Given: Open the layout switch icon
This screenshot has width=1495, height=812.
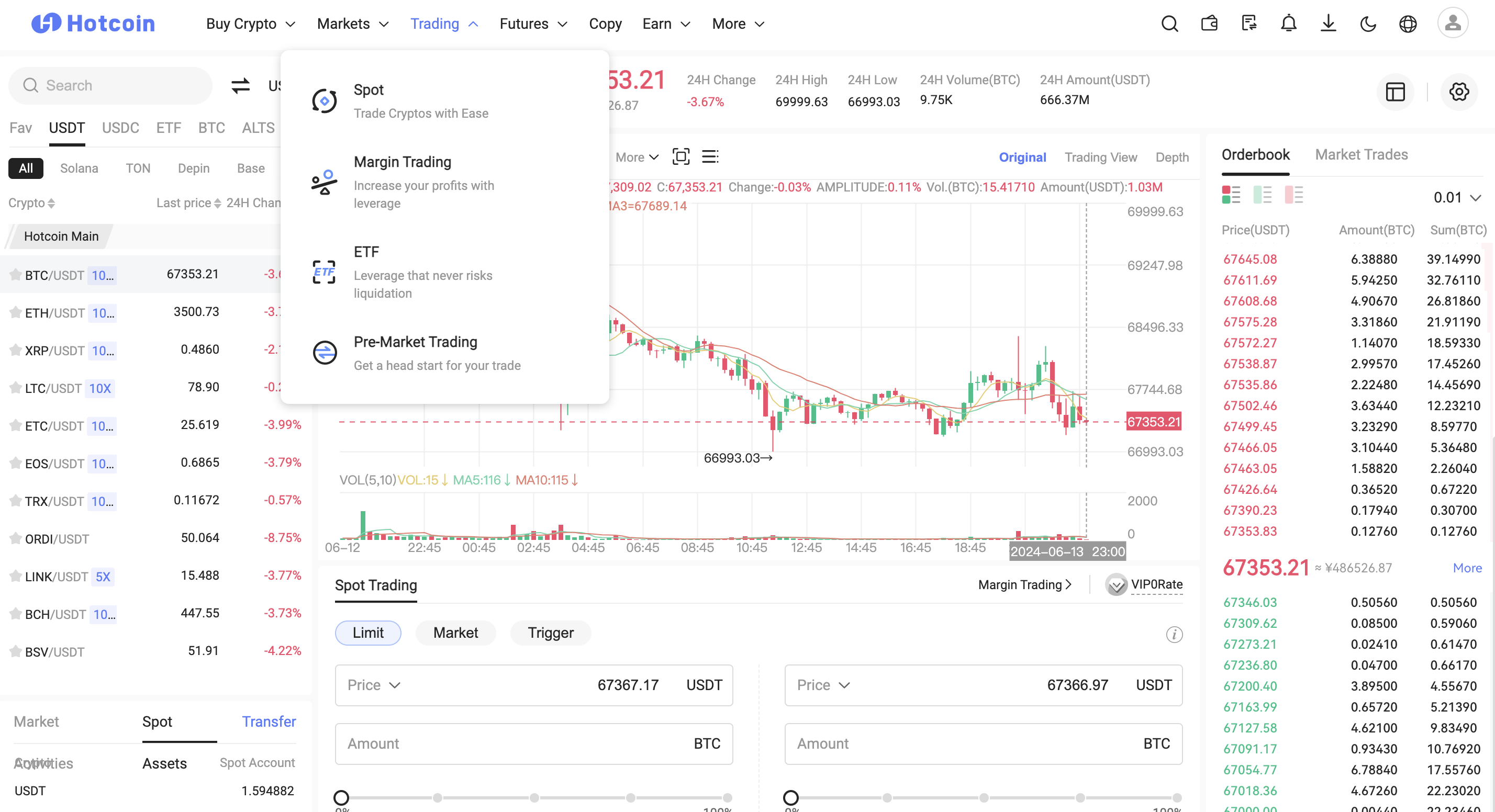Looking at the screenshot, I should pyautogui.click(x=1395, y=92).
